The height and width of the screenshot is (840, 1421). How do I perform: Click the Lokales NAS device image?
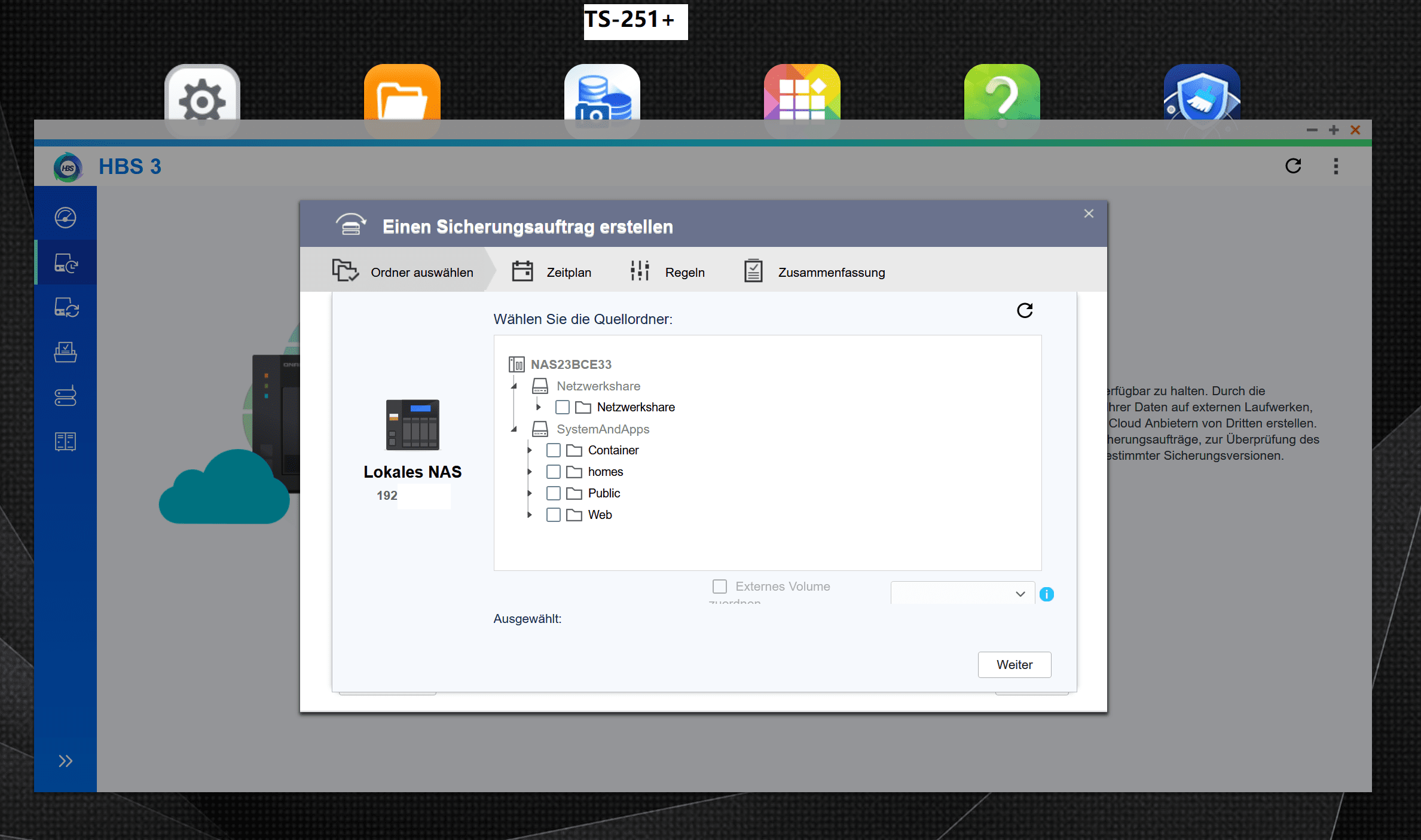coord(412,424)
